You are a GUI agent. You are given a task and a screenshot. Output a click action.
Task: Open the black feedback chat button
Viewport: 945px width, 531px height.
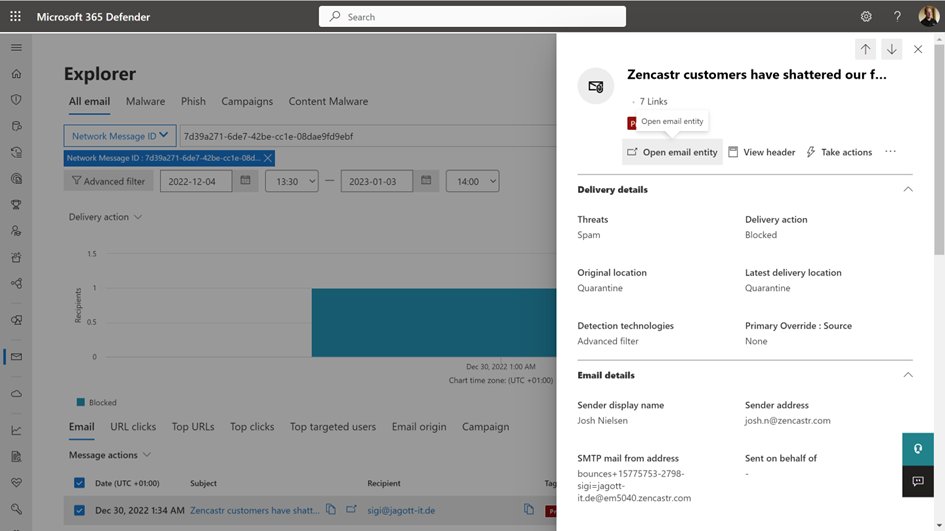click(918, 481)
